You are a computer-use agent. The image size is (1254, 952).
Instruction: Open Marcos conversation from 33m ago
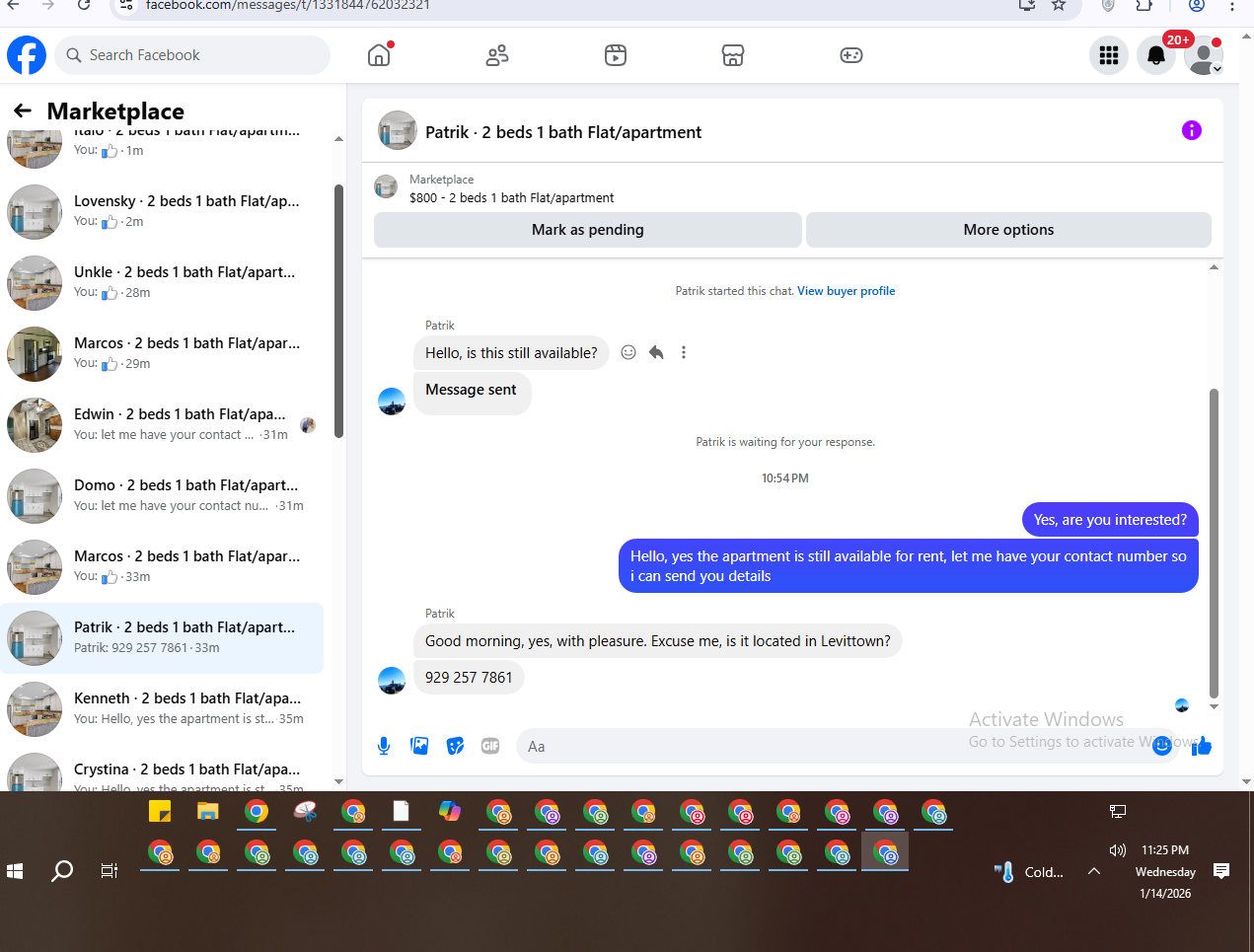tap(162, 567)
